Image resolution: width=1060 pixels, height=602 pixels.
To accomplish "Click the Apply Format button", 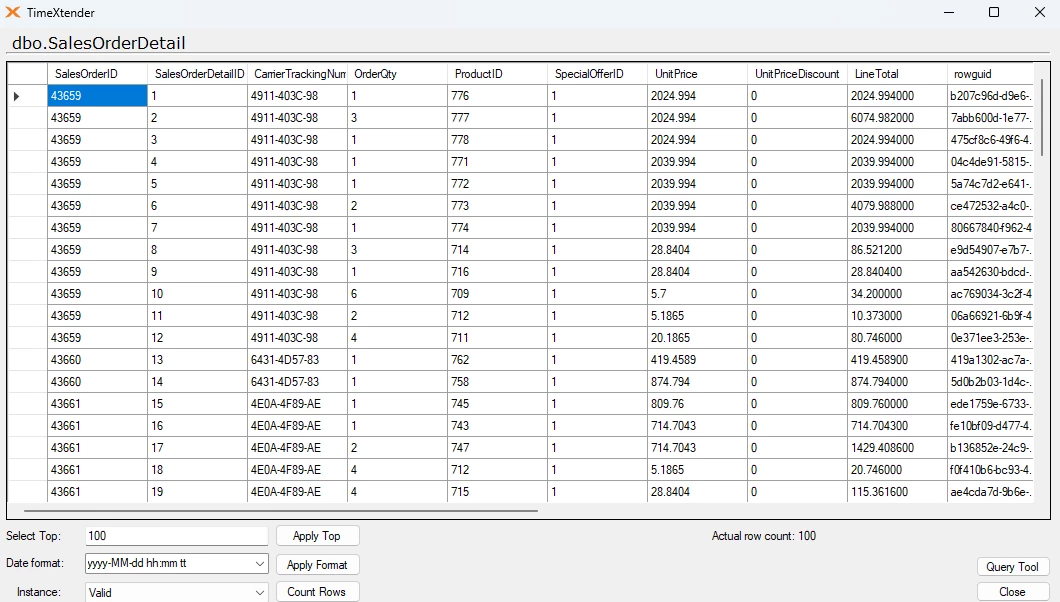I will [x=317, y=565].
